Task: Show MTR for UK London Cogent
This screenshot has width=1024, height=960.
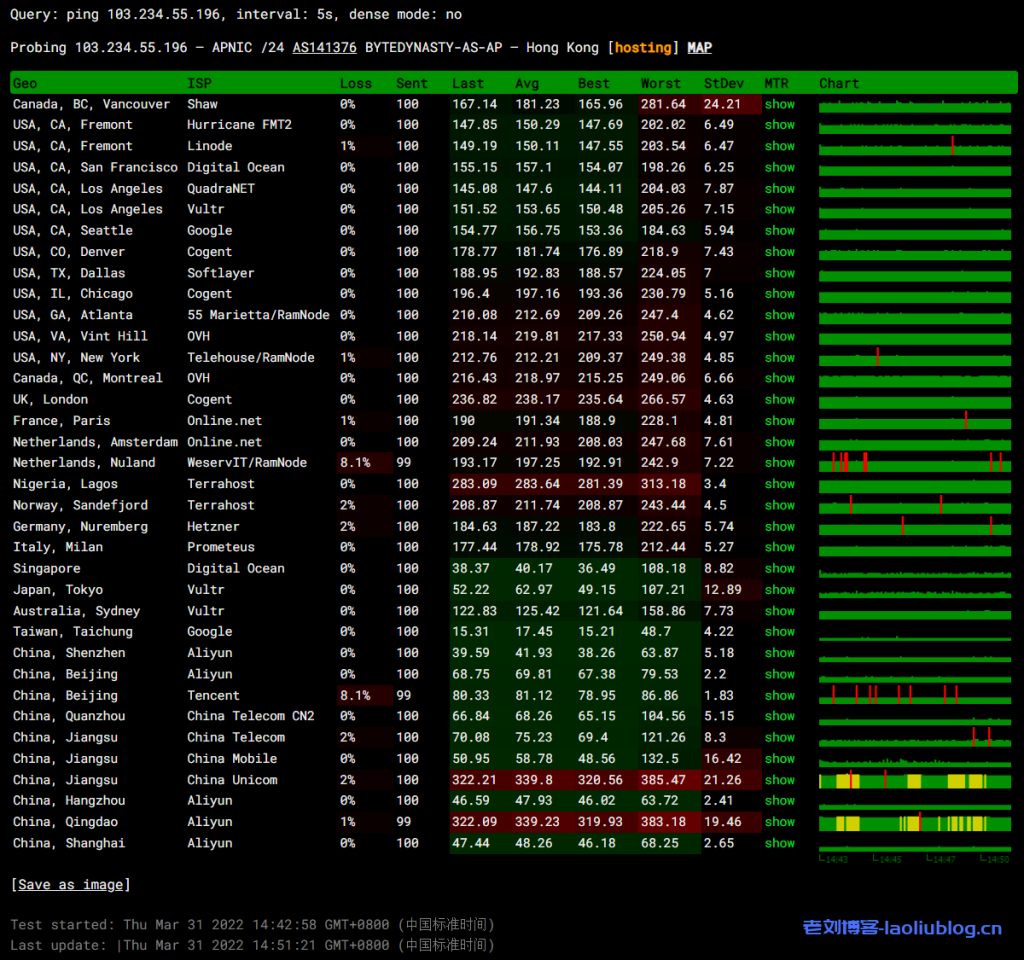Action: pos(779,399)
